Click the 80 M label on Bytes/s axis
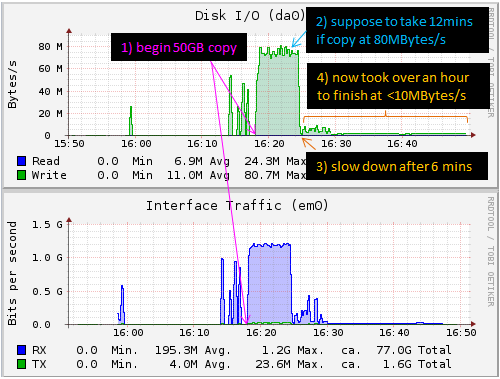500x379 pixels. pyautogui.click(x=50, y=46)
